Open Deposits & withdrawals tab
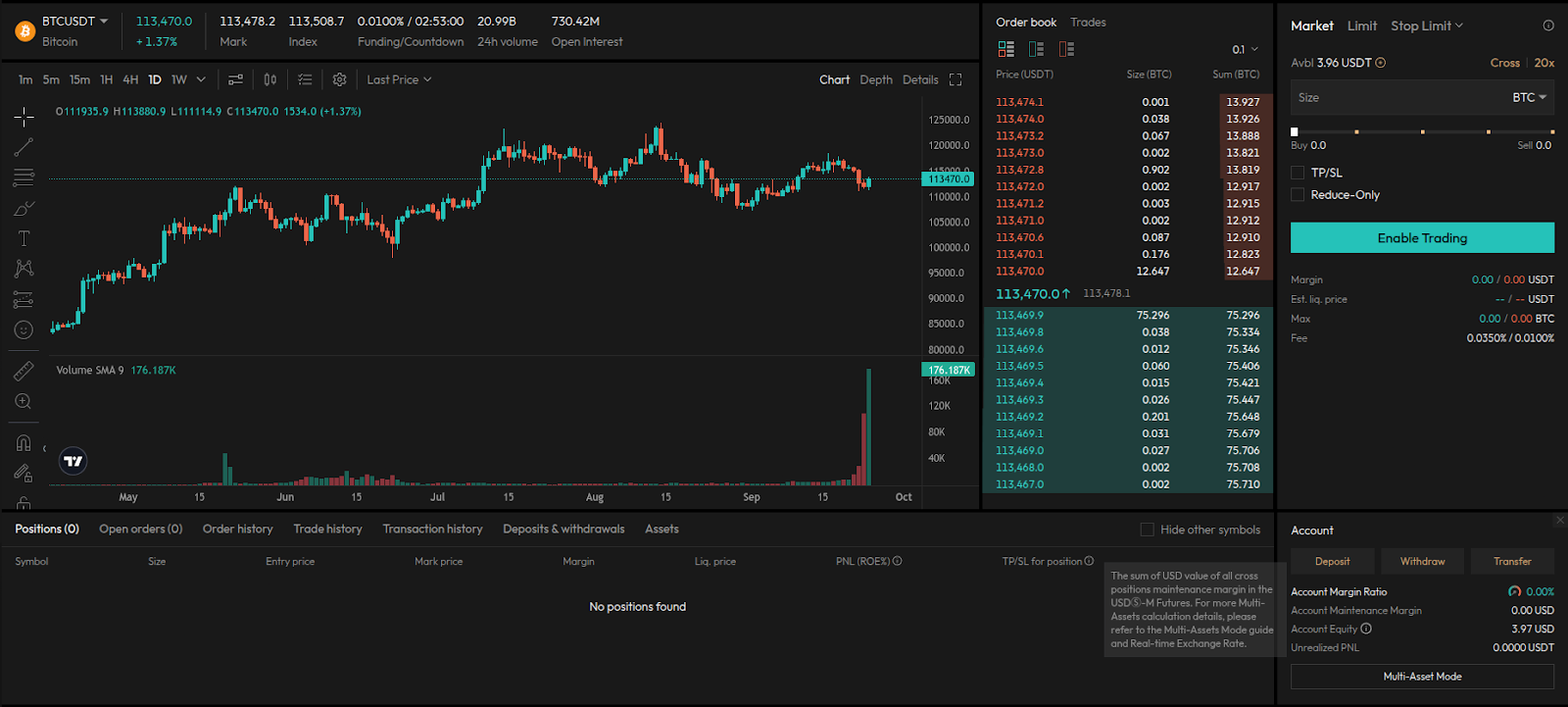Viewport: 1568px width, 707px height. click(564, 529)
